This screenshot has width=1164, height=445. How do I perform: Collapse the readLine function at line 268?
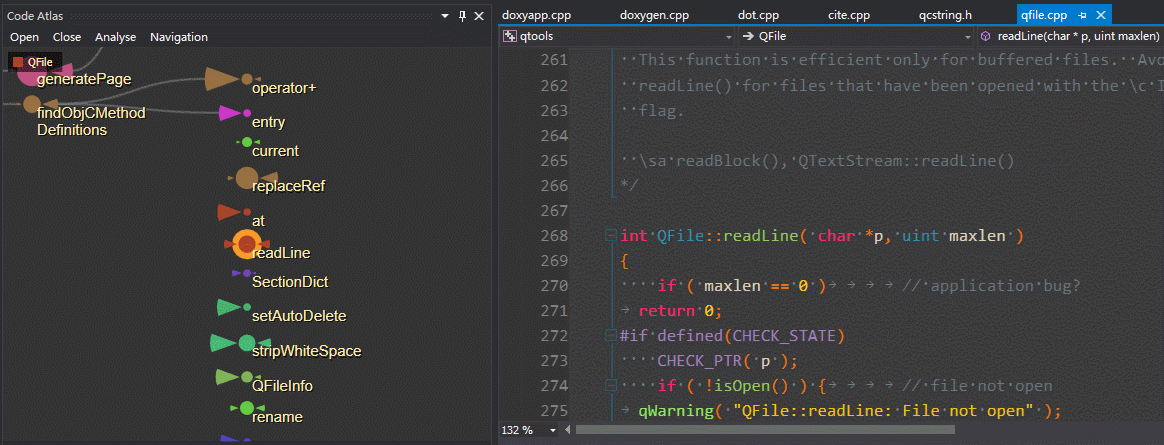click(x=611, y=236)
